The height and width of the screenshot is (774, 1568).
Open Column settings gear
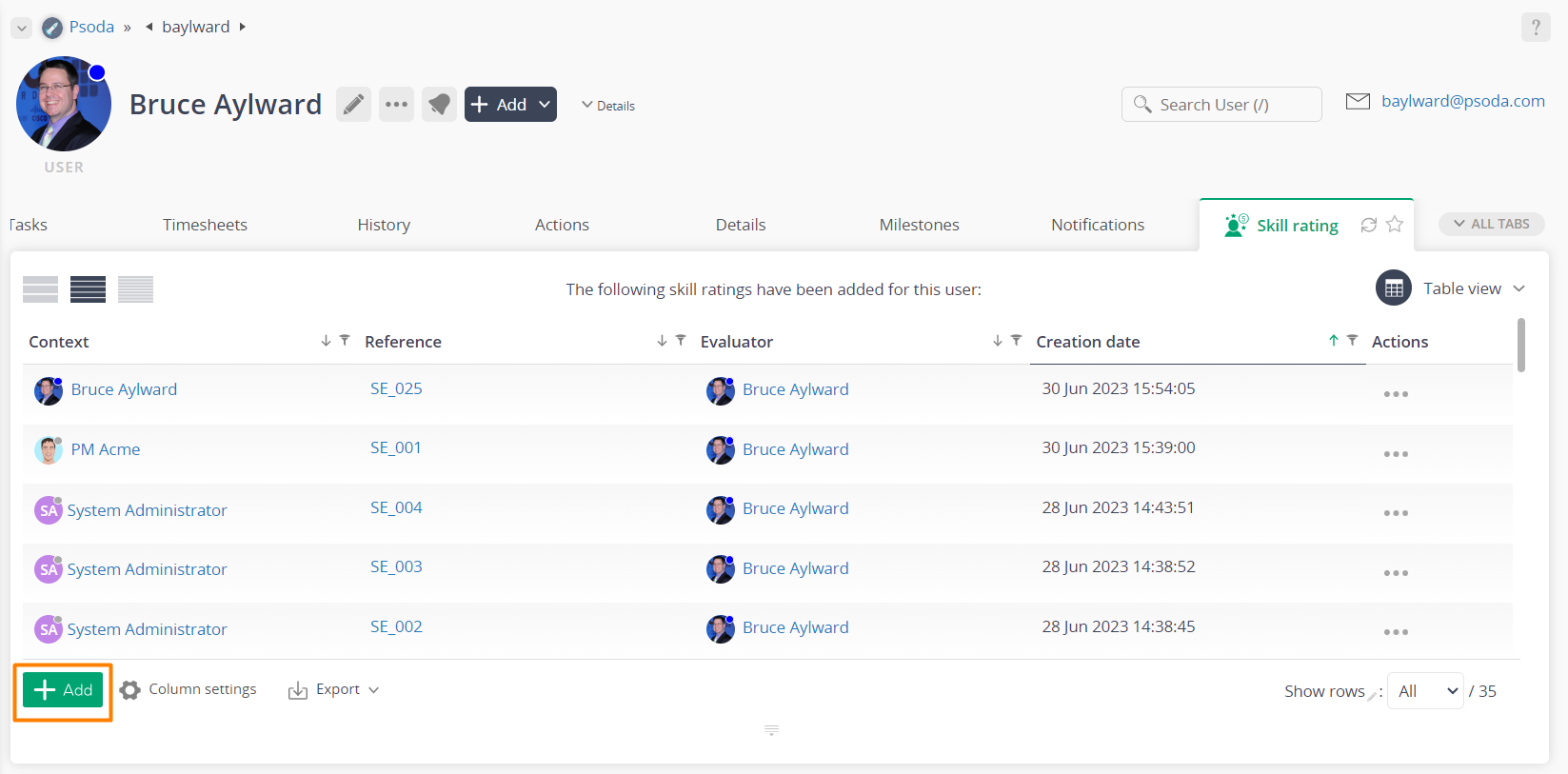point(130,690)
